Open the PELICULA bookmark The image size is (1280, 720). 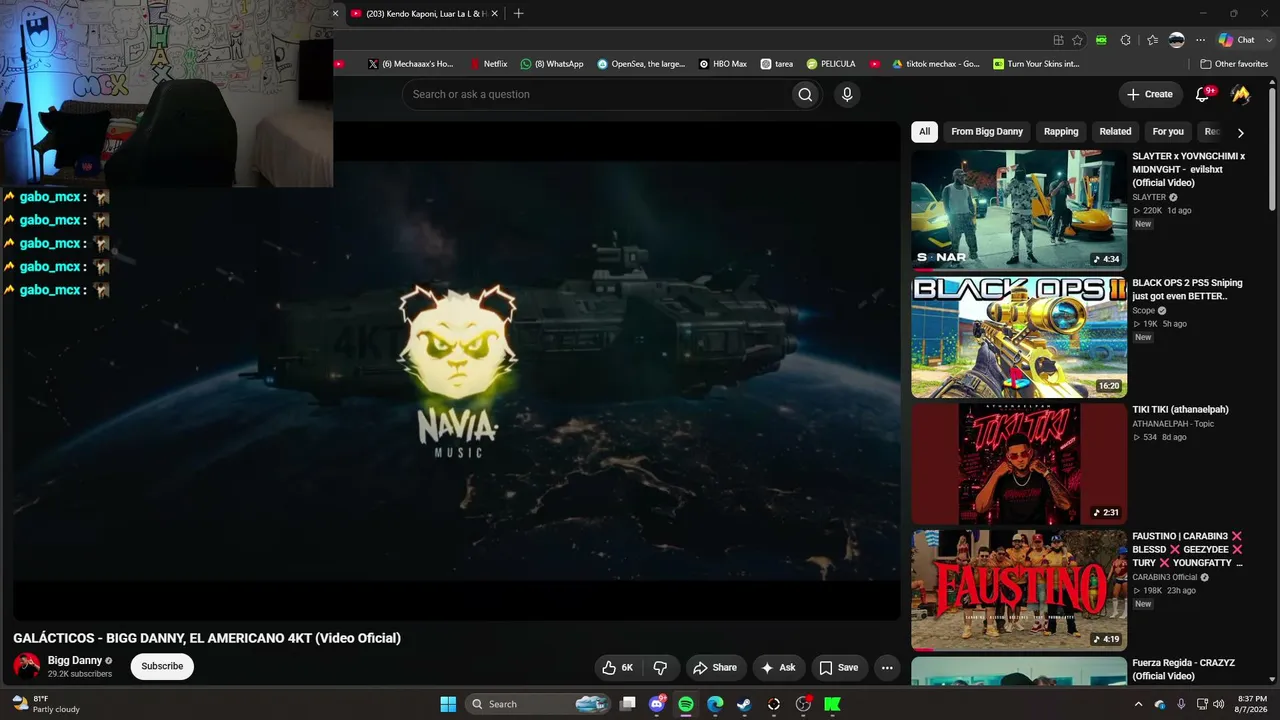pos(831,64)
